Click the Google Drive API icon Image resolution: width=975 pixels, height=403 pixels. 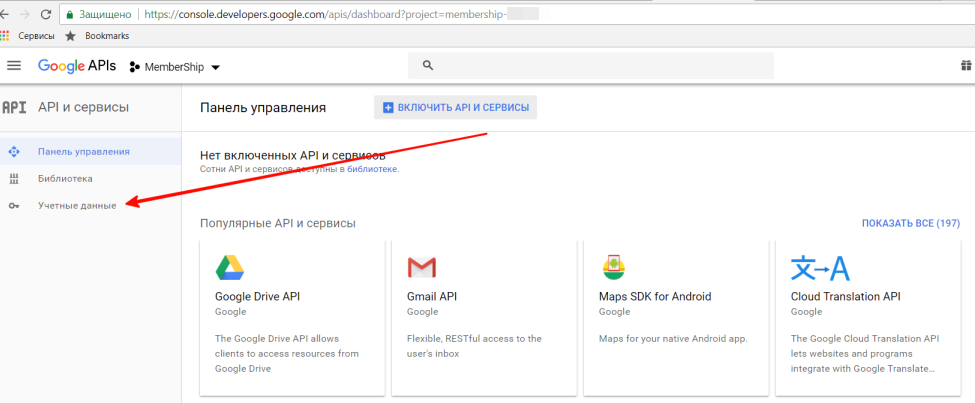coord(230,268)
